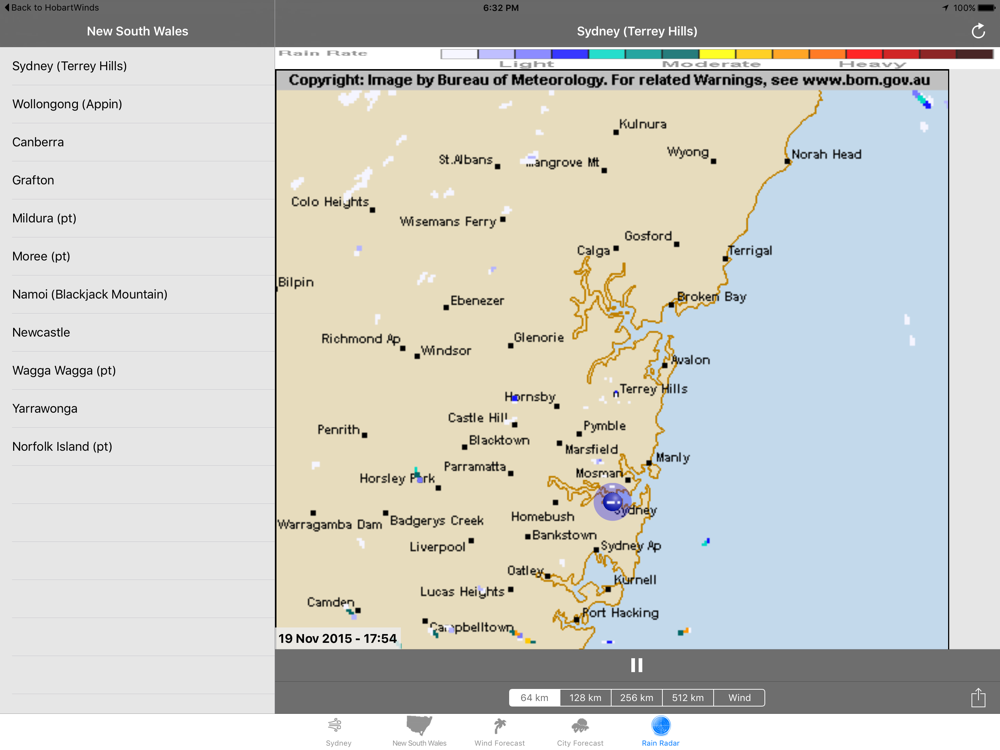
Task: Open the Grafton radar
Action: pos(137,180)
